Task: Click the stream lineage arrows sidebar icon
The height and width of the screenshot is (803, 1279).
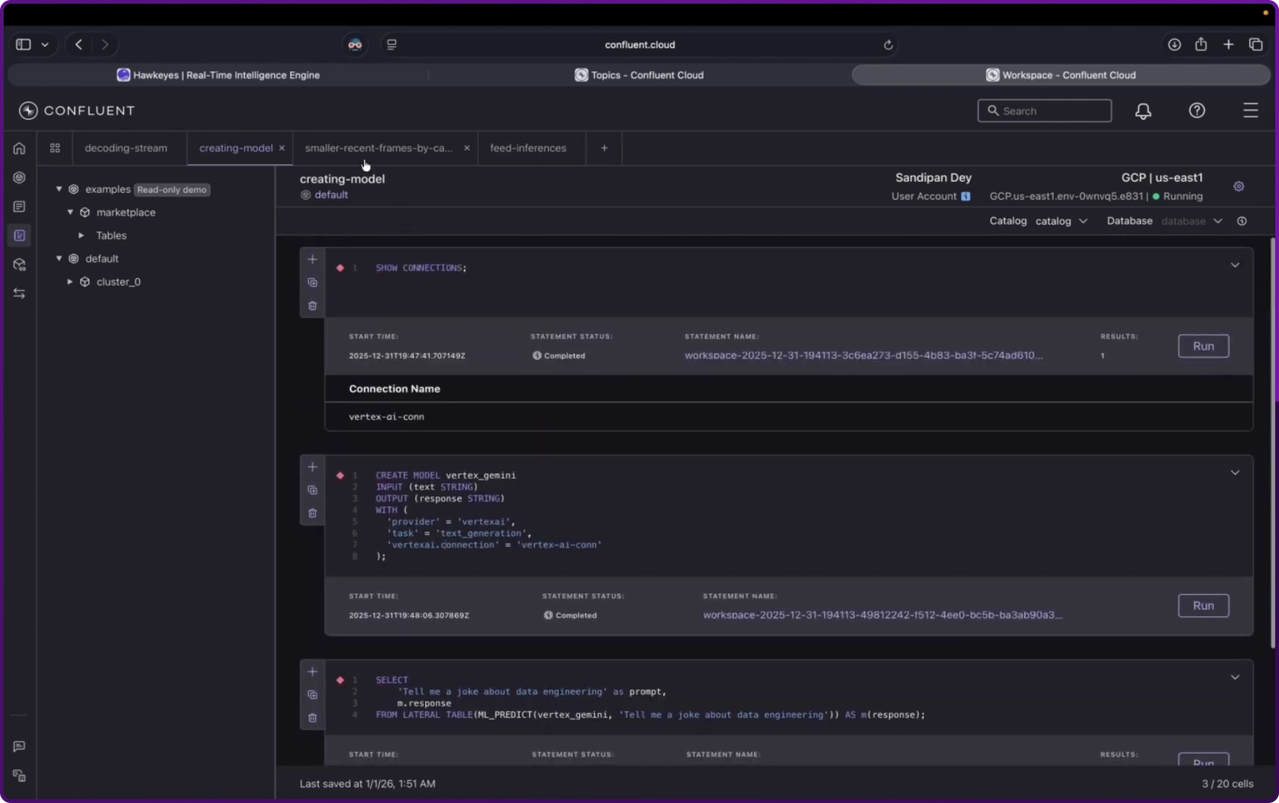Action: tap(19, 293)
